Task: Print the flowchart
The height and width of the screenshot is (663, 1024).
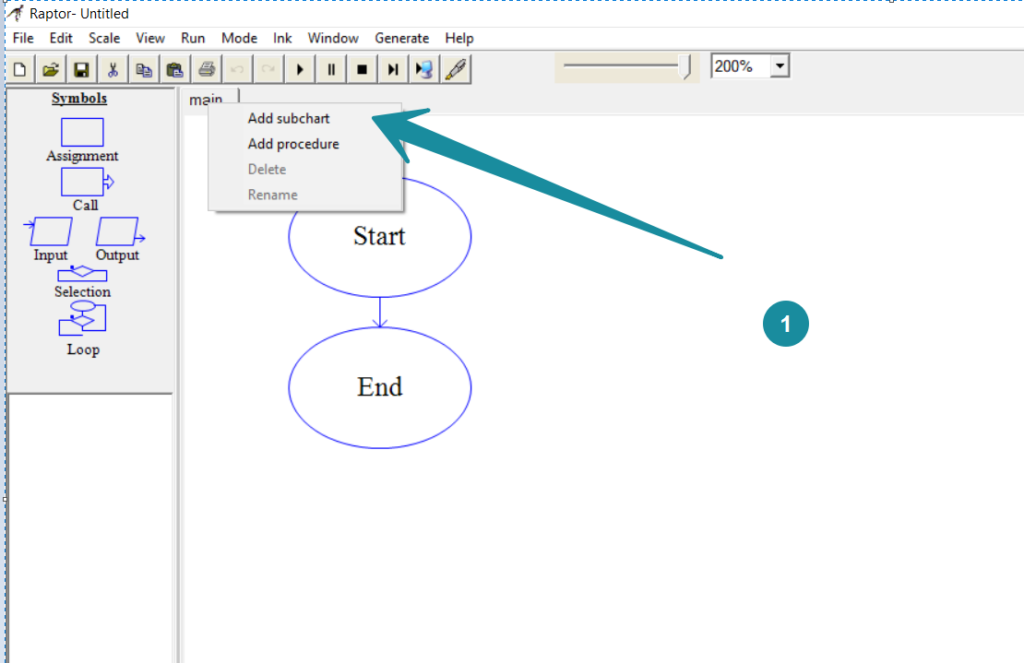Action: 207,68
